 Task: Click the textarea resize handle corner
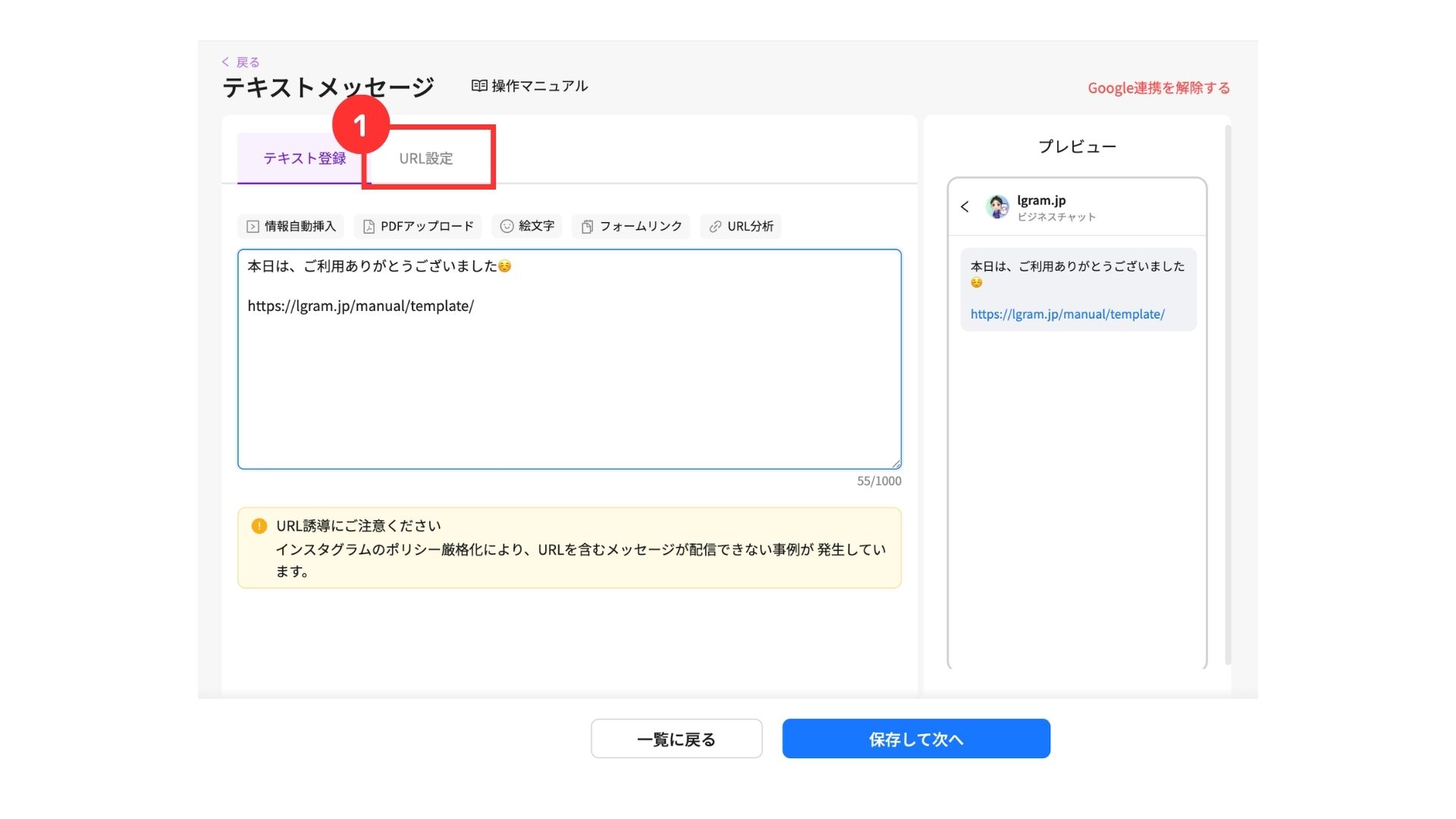(x=896, y=464)
